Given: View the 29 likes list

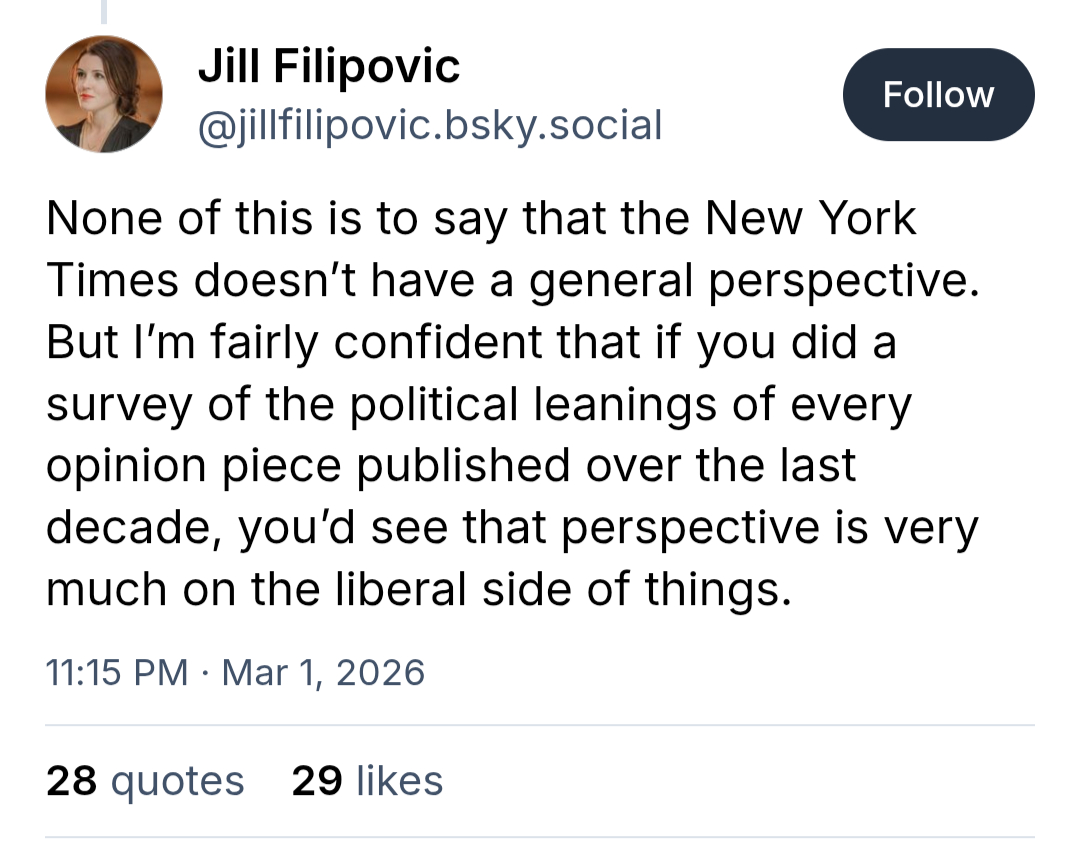Looking at the screenshot, I should [x=367, y=781].
